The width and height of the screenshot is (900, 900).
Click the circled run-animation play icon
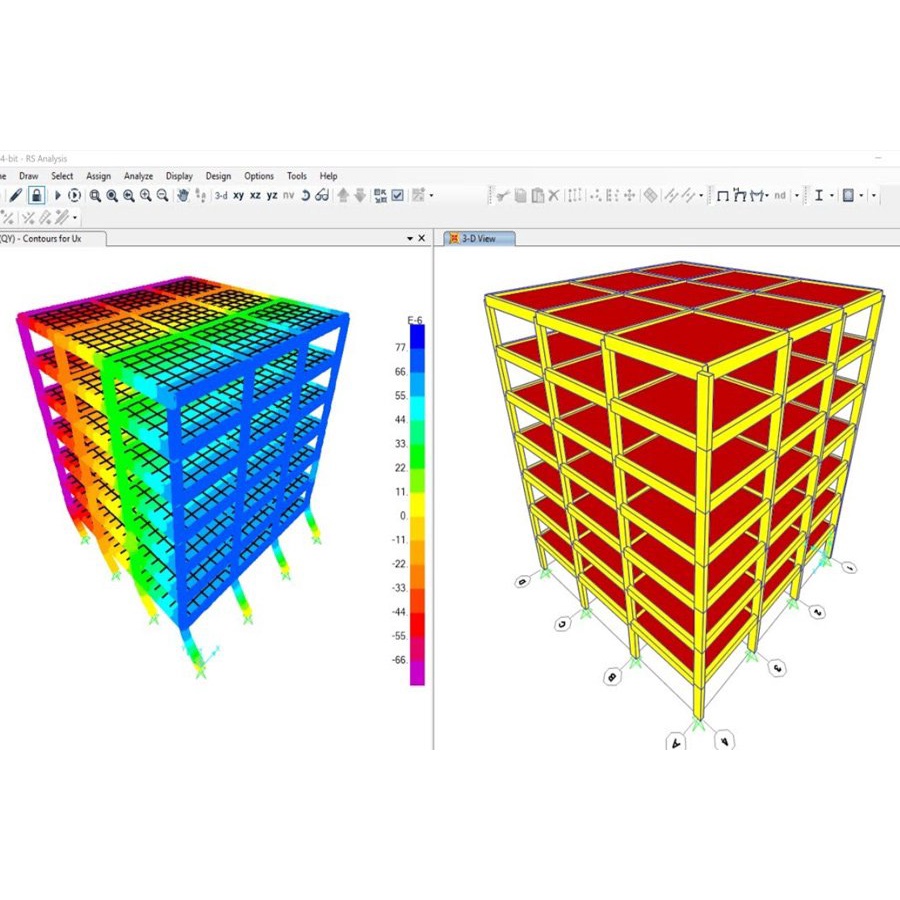[74, 196]
